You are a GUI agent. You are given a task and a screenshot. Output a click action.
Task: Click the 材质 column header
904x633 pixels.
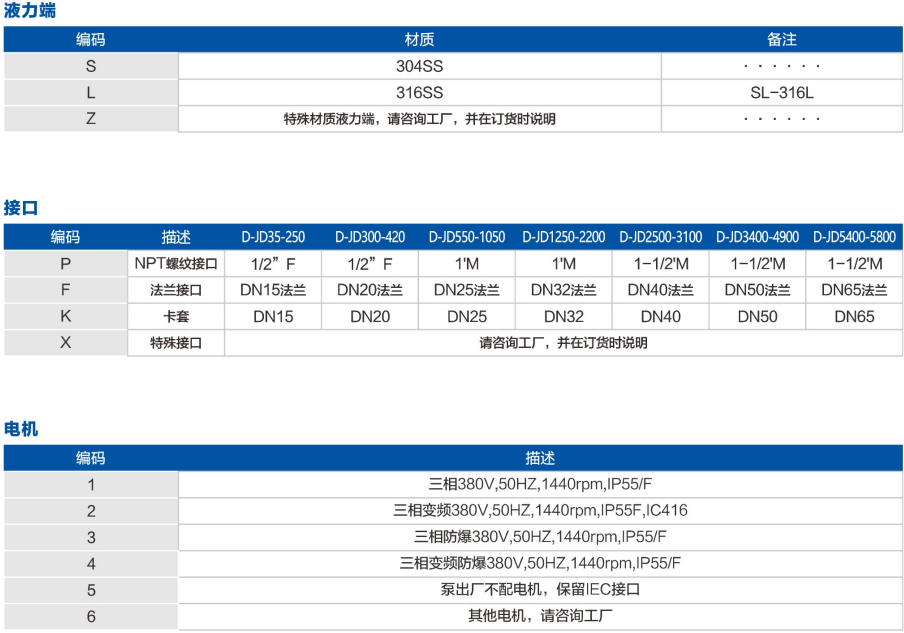coord(419,40)
